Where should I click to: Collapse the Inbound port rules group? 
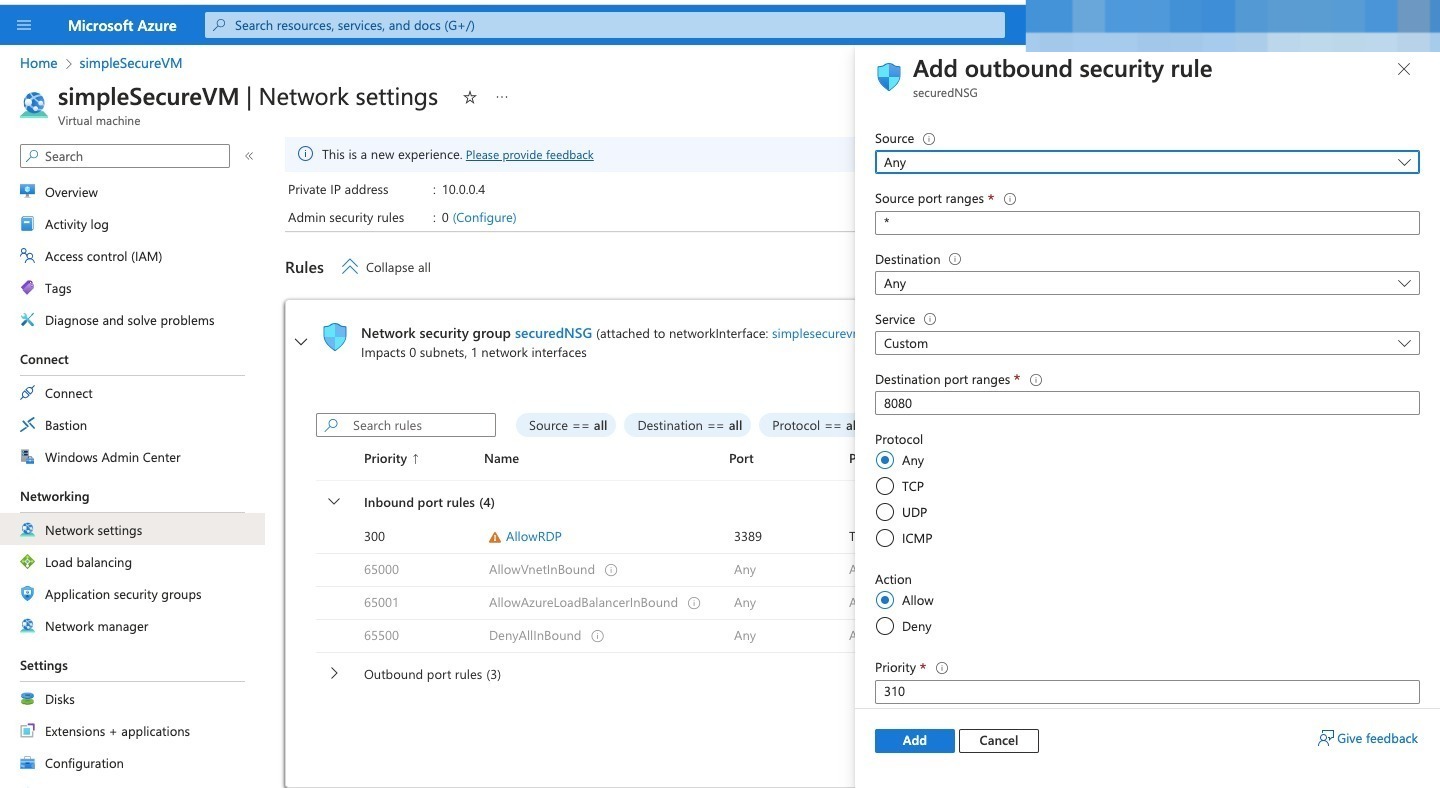click(x=334, y=502)
